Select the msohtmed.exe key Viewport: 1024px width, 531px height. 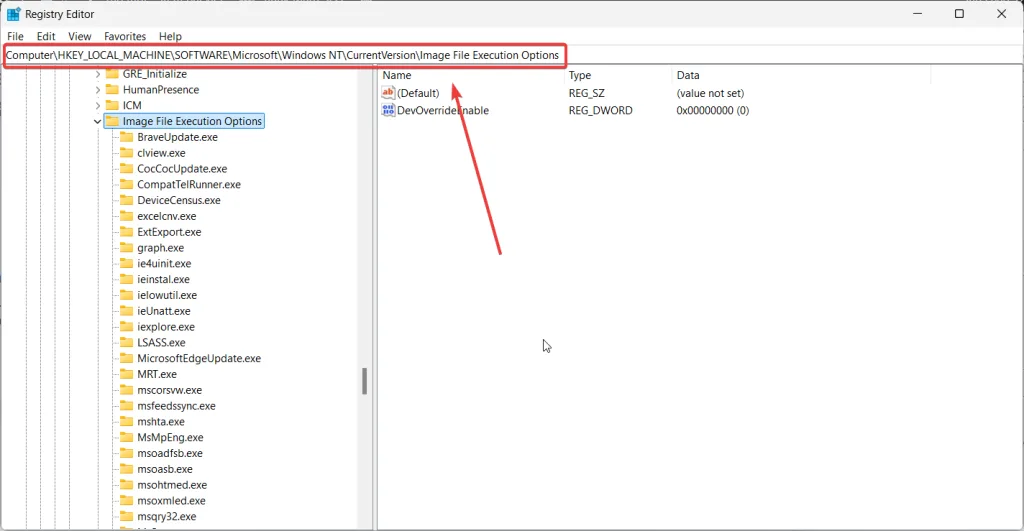(x=172, y=485)
